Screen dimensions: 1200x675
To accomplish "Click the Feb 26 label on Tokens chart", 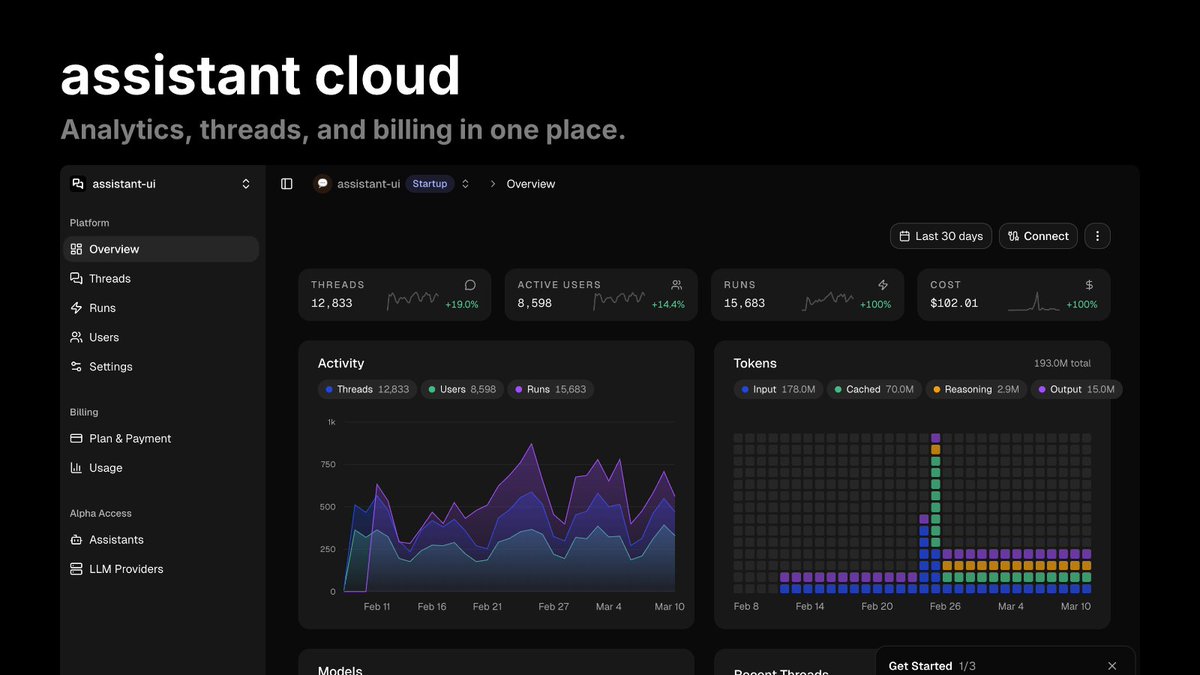I will (945, 607).
